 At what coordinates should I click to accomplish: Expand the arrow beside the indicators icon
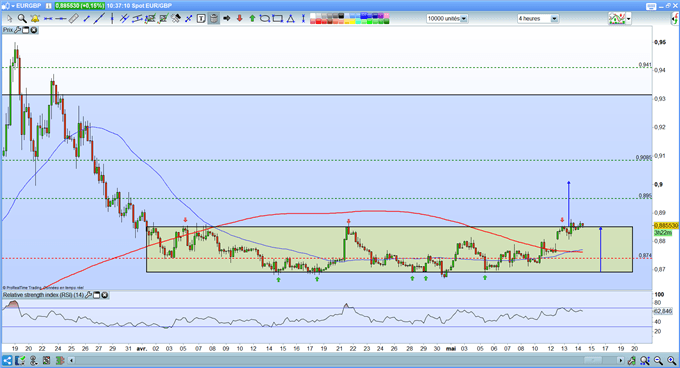pos(628,19)
